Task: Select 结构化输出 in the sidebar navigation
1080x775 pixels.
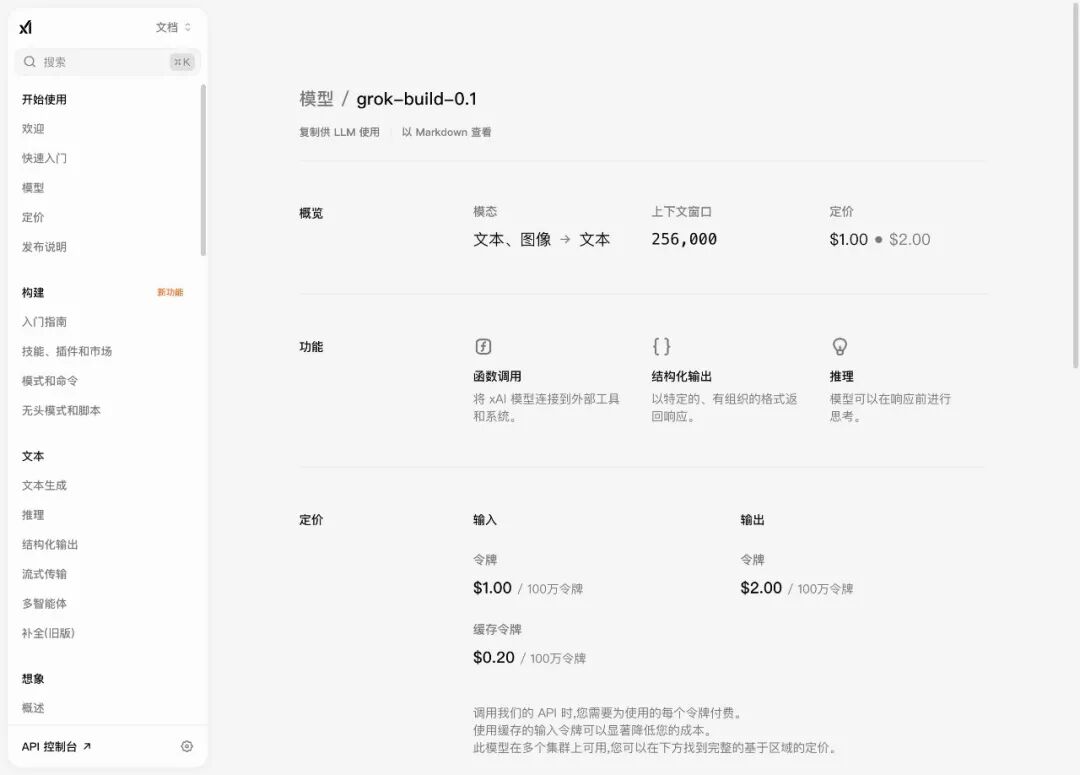Action: tap(50, 545)
